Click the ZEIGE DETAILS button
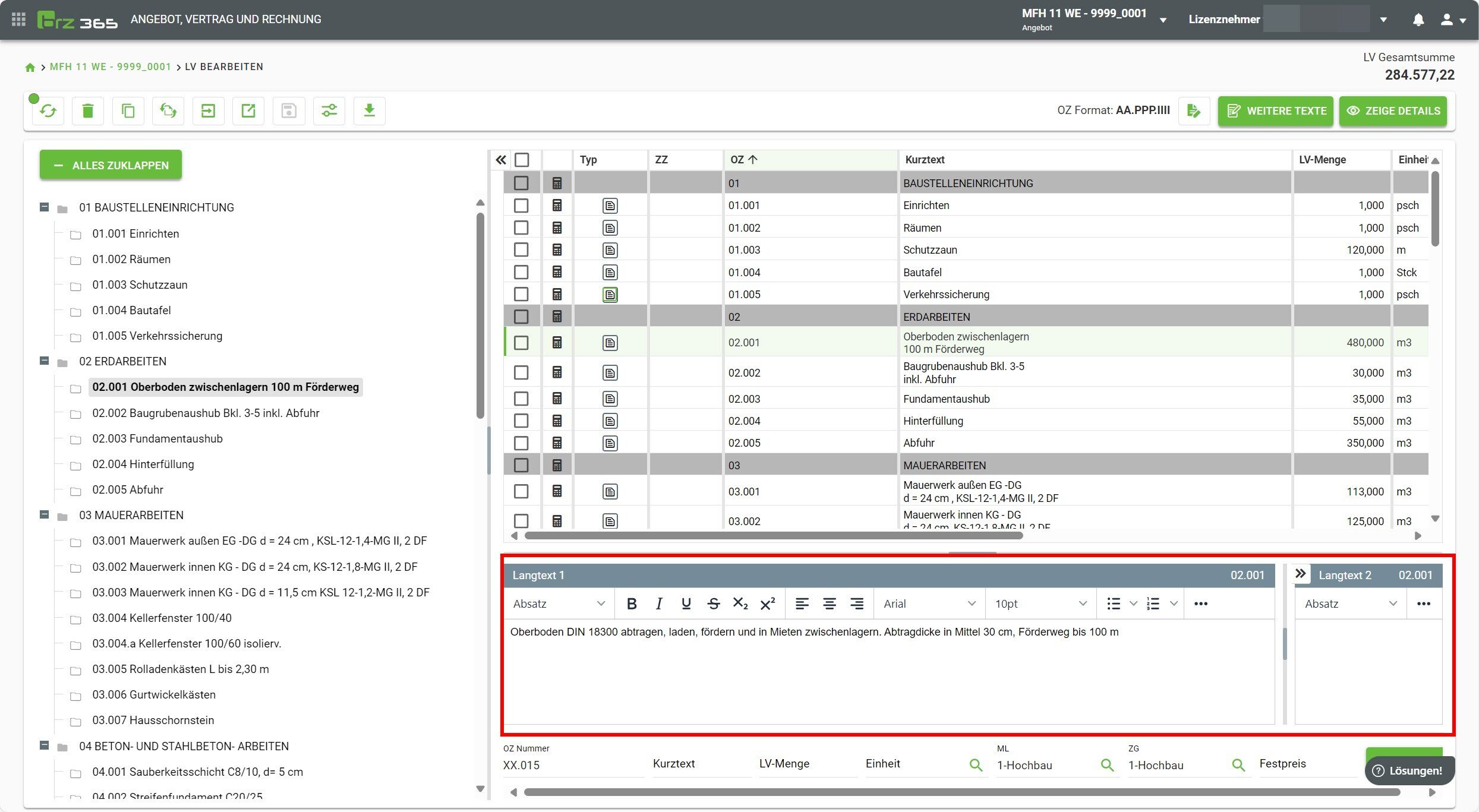 1393,111
